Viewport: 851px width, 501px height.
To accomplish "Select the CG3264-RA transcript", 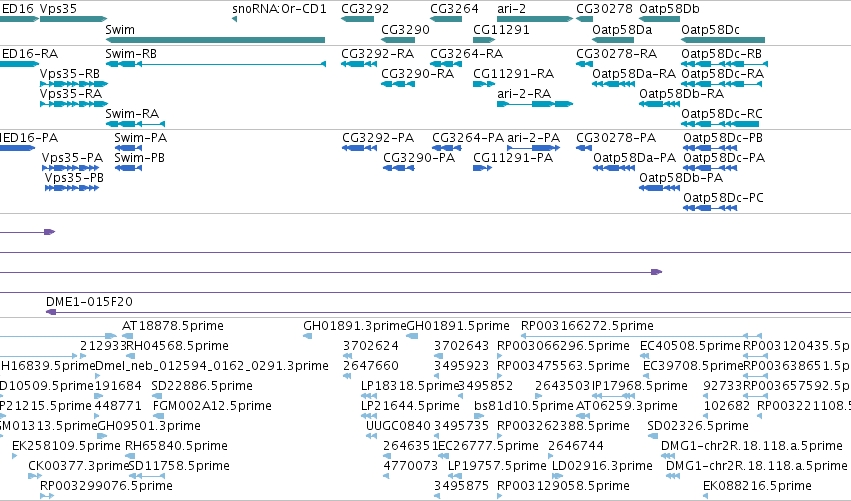I will [x=446, y=64].
